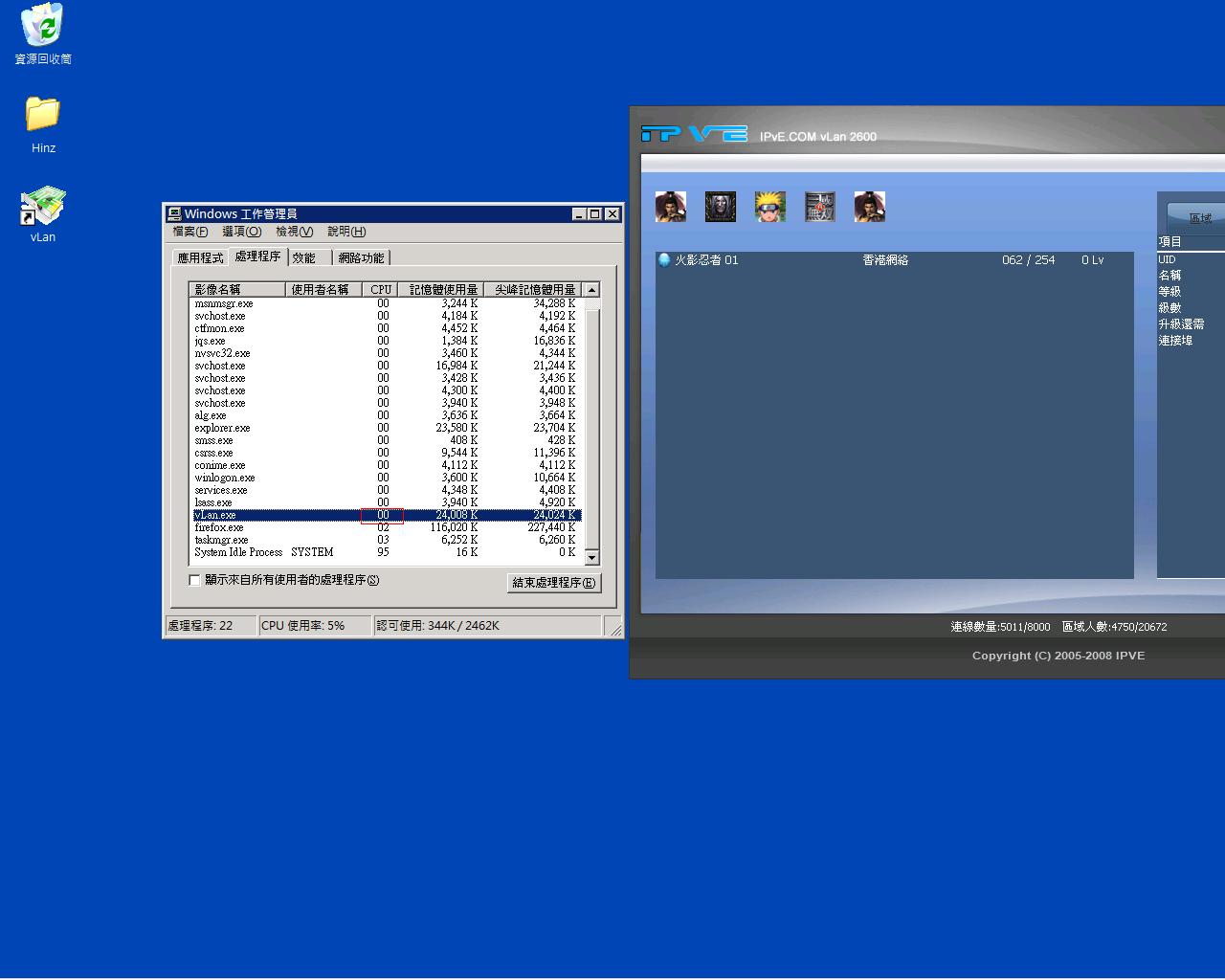Select the dark-faced Warcraft game icon
The image size is (1225, 980).
[720, 207]
